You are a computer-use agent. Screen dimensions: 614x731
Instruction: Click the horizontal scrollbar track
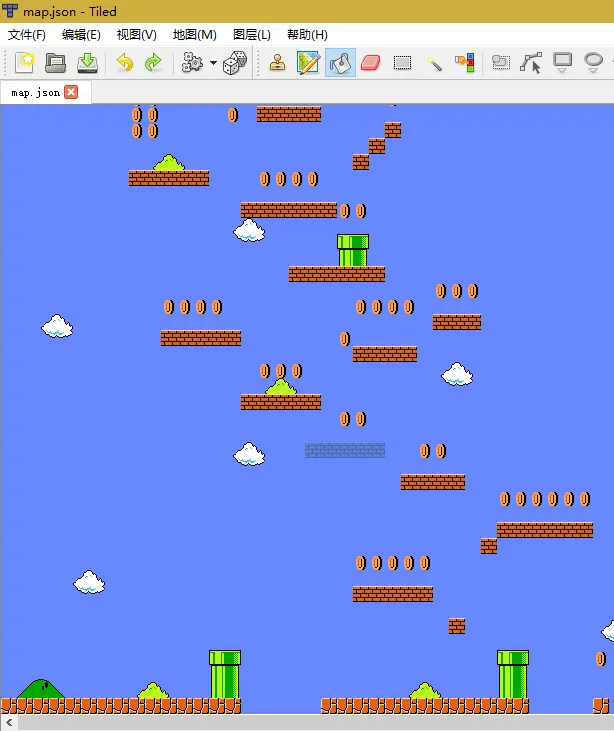tap(316, 723)
